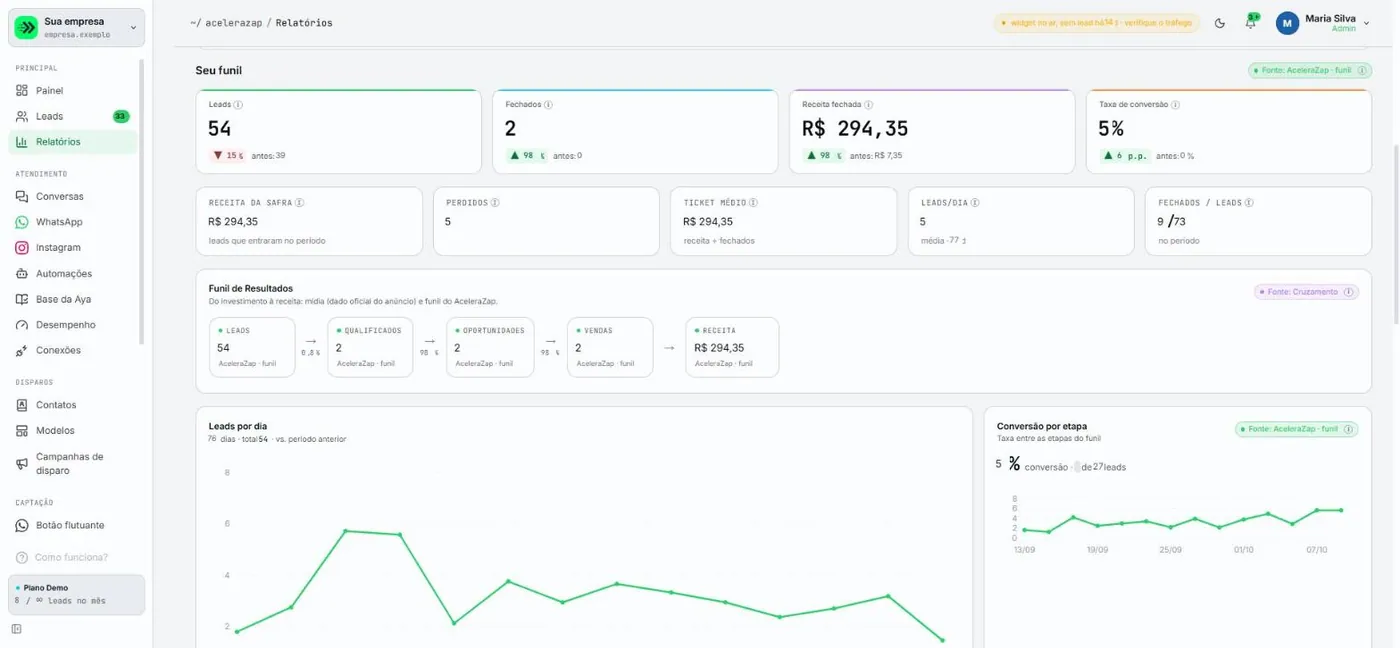Open Base da Aya
This screenshot has height=648, width=1400.
click(x=73, y=299)
